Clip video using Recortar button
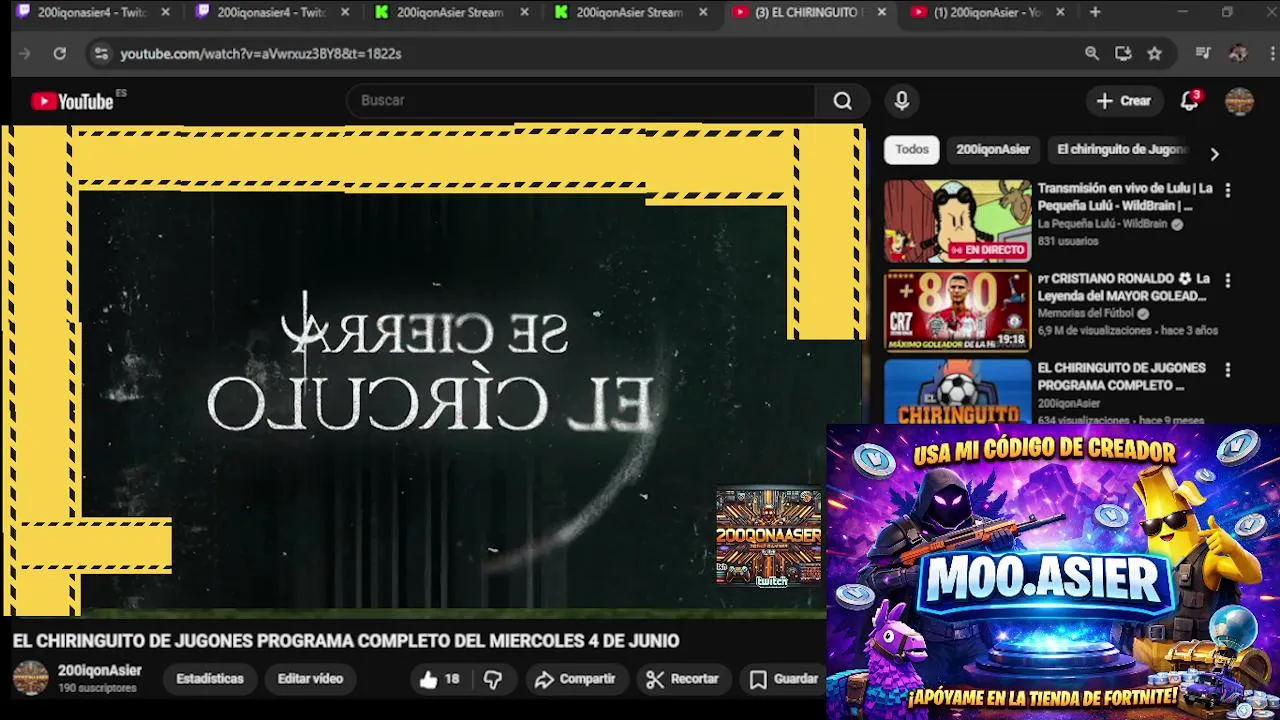 click(683, 679)
